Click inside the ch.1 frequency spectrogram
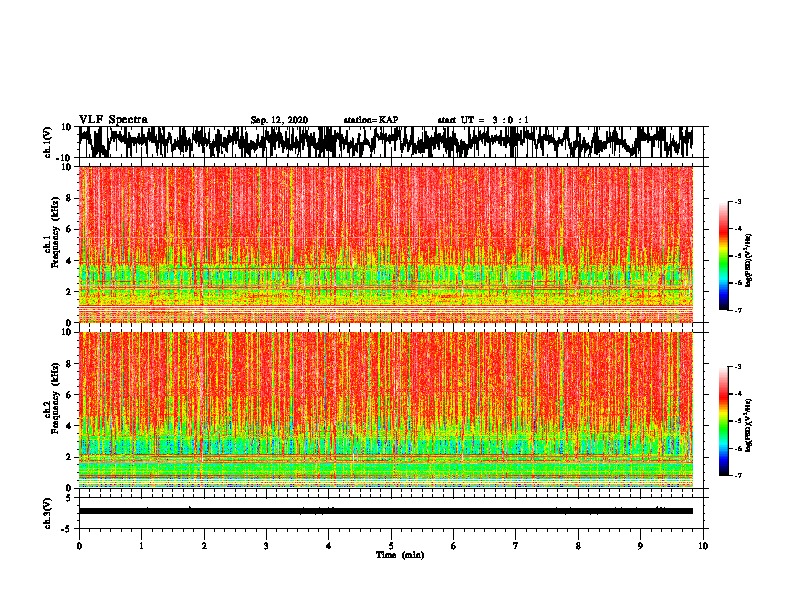The image size is (792, 612). [x=386, y=244]
